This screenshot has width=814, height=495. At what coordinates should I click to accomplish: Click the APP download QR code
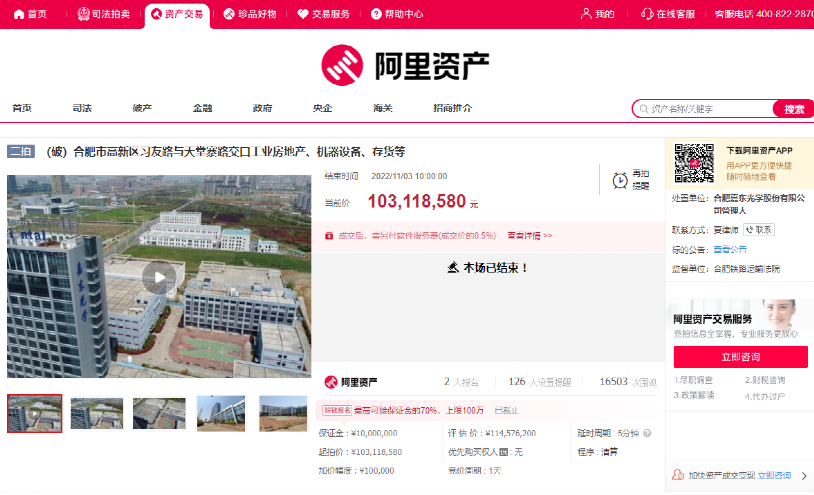tap(694, 163)
